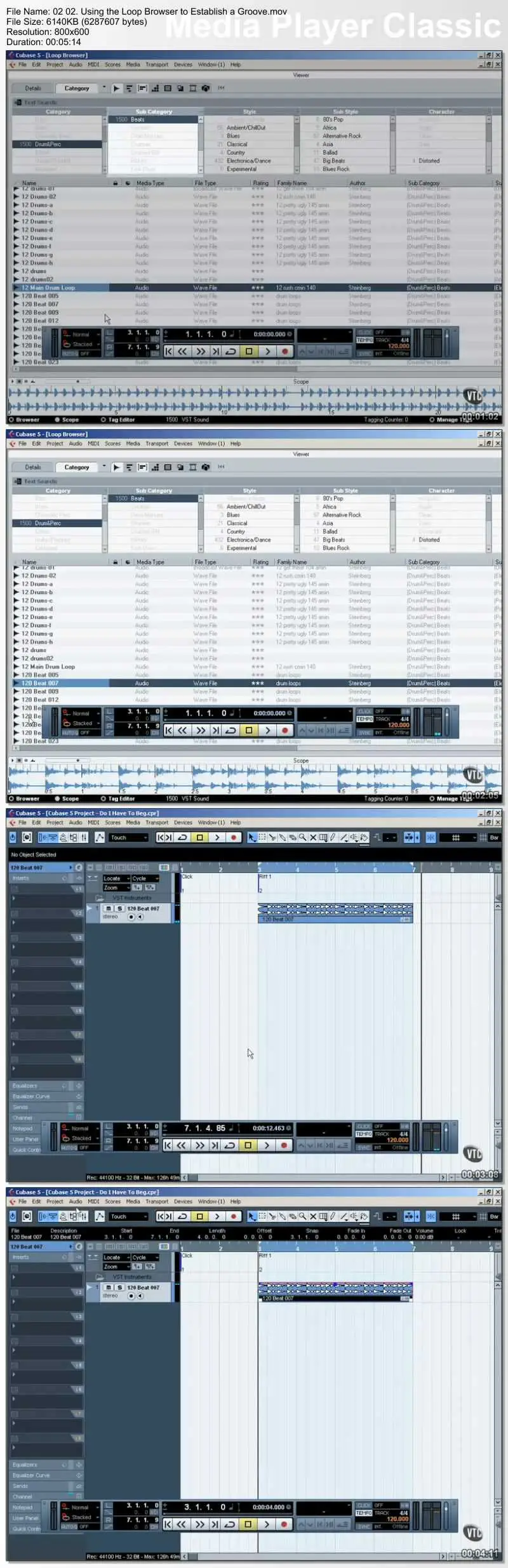Choose Alternative Rock sub style in 00:02:05 frame

[342, 515]
